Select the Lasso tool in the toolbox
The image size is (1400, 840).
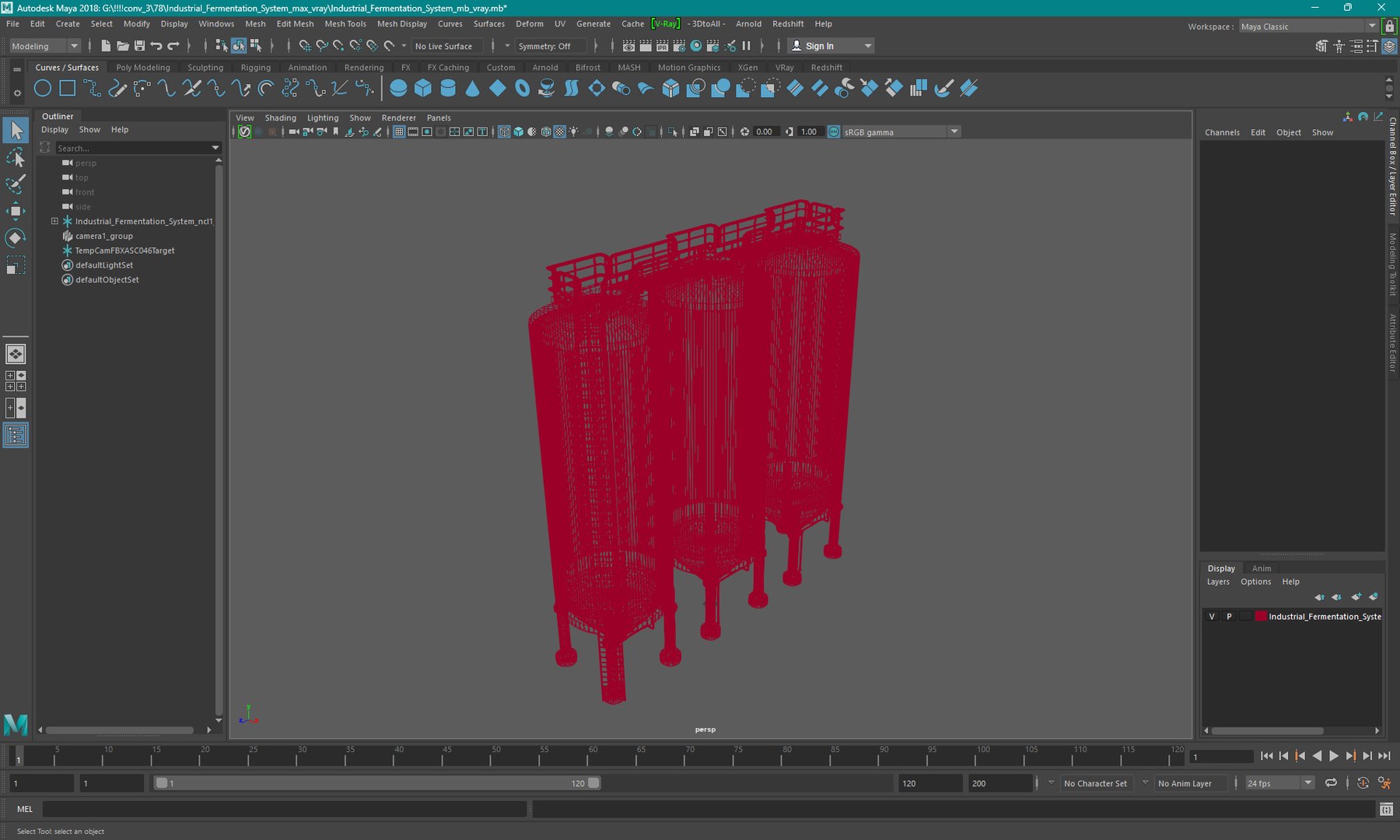click(16, 158)
